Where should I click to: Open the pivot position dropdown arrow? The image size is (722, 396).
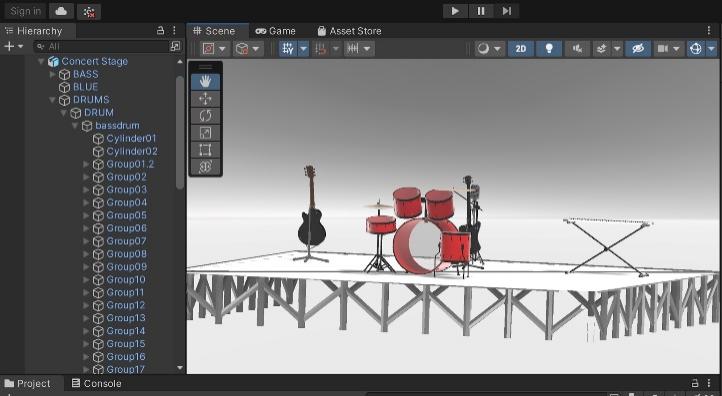point(222,48)
